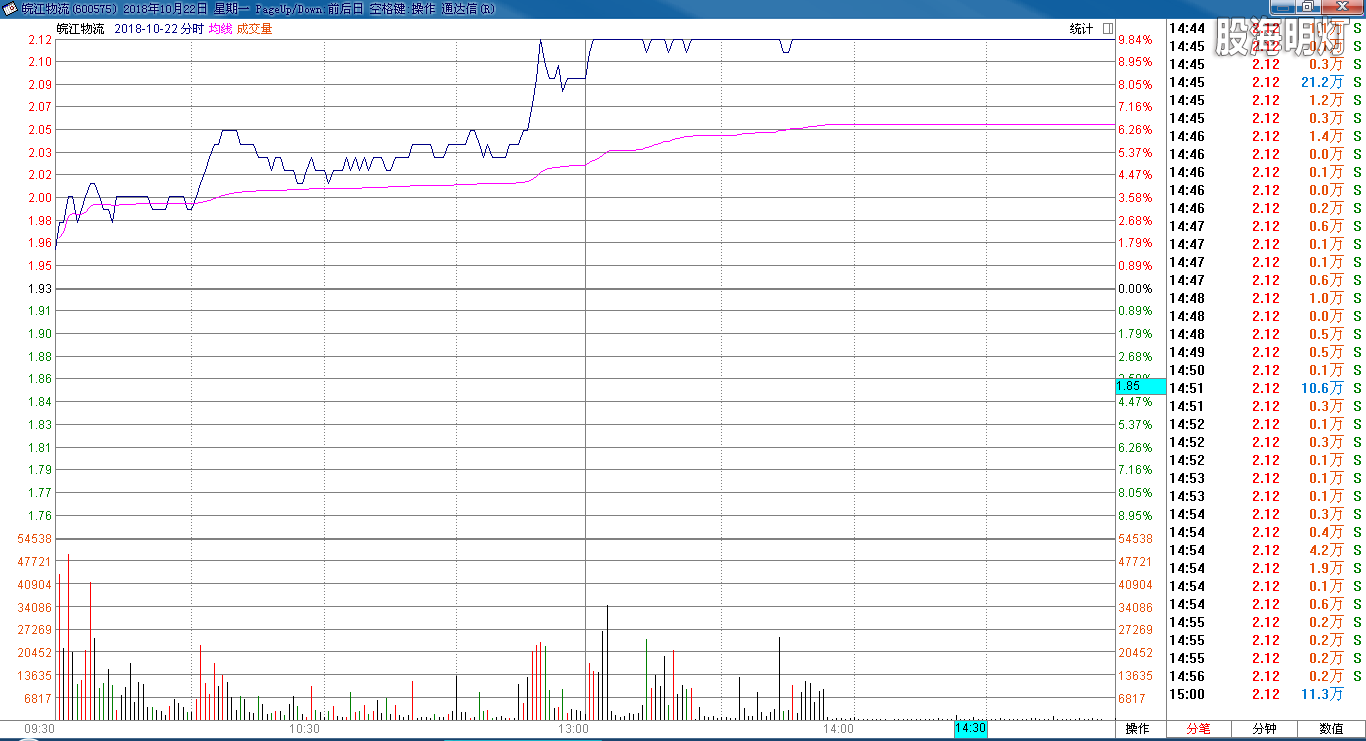The image size is (1366, 741).
Task: Click the 0.00% baseline axis label
Action: point(1135,289)
